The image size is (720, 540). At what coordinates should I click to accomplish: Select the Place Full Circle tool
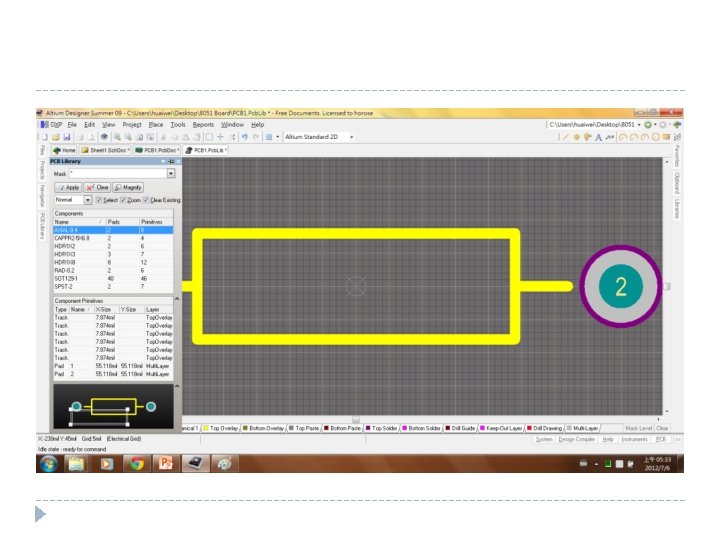point(656,137)
